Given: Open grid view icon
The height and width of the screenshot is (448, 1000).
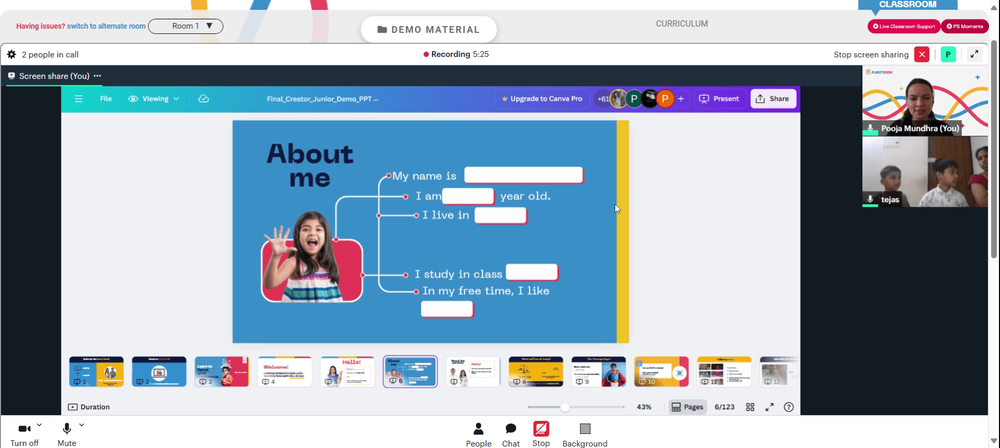Looking at the screenshot, I should (750, 407).
